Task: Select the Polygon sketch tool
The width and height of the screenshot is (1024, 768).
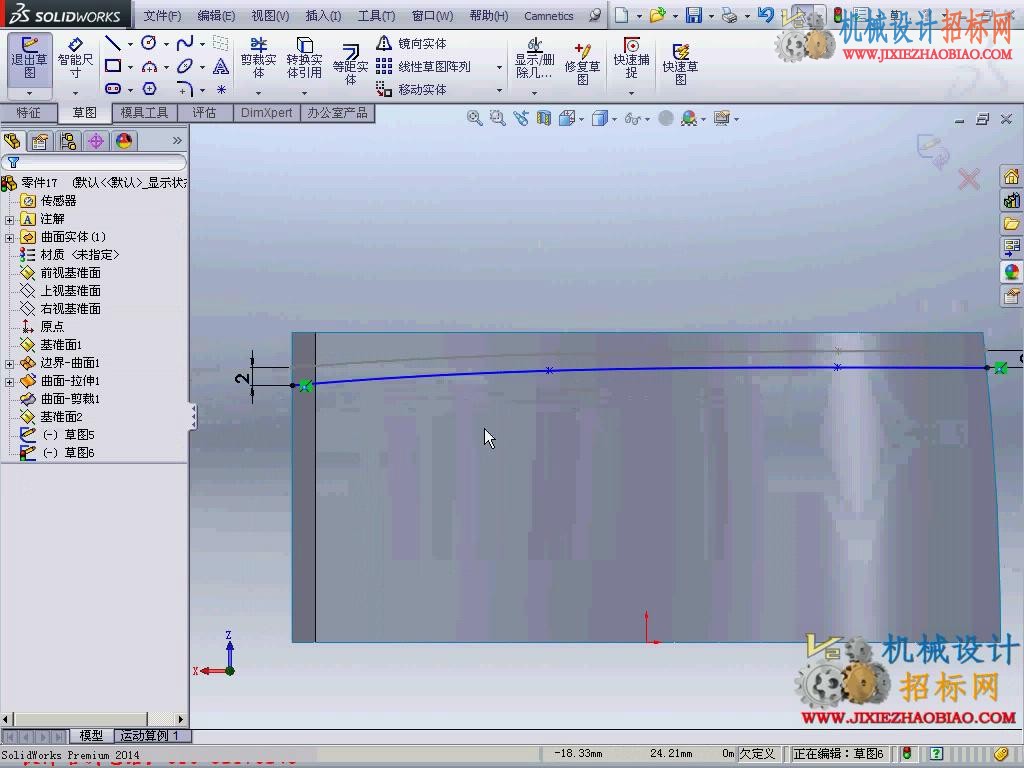Action: tap(149, 88)
